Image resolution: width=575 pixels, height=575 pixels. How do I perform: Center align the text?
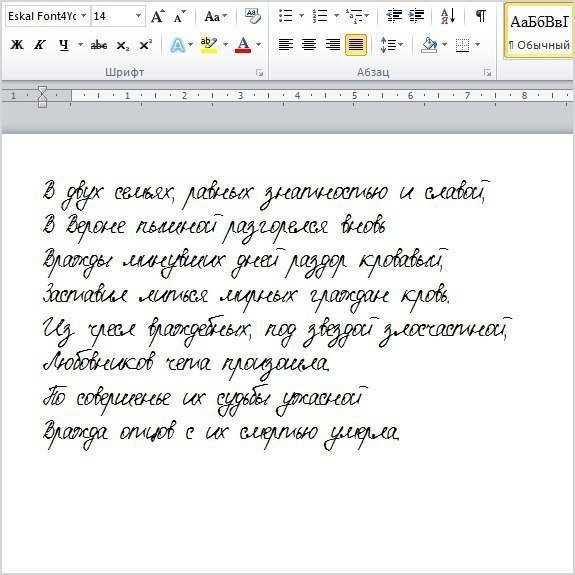click(x=309, y=45)
